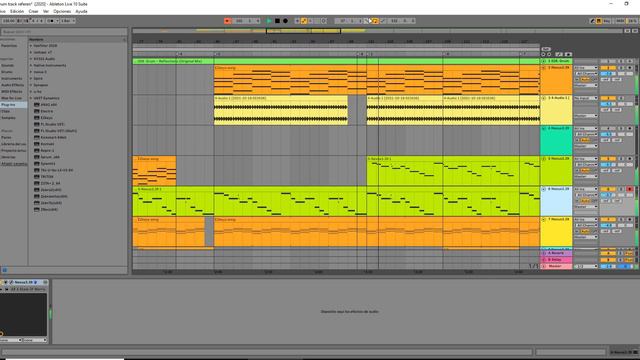
Task: Select the TAL-U-No-LX plug-in in browser
Action: 56,170
